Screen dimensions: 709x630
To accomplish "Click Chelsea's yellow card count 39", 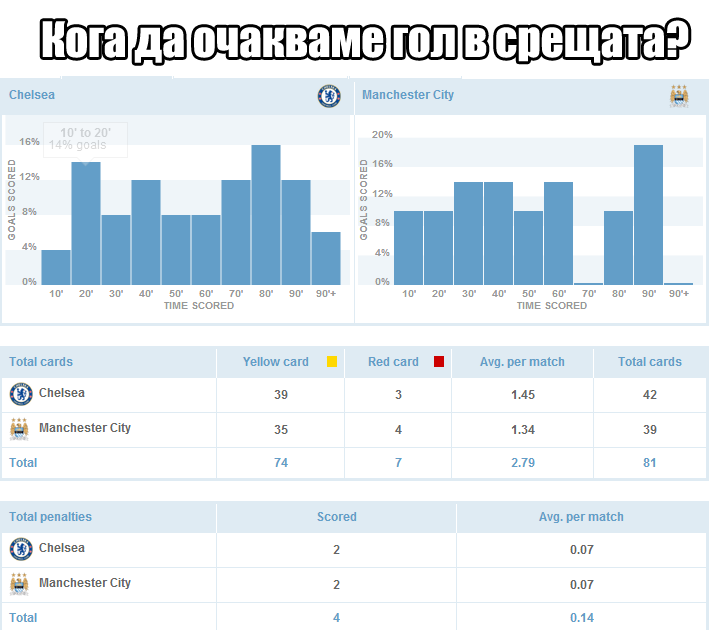I will pyautogui.click(x=281, y=394).
